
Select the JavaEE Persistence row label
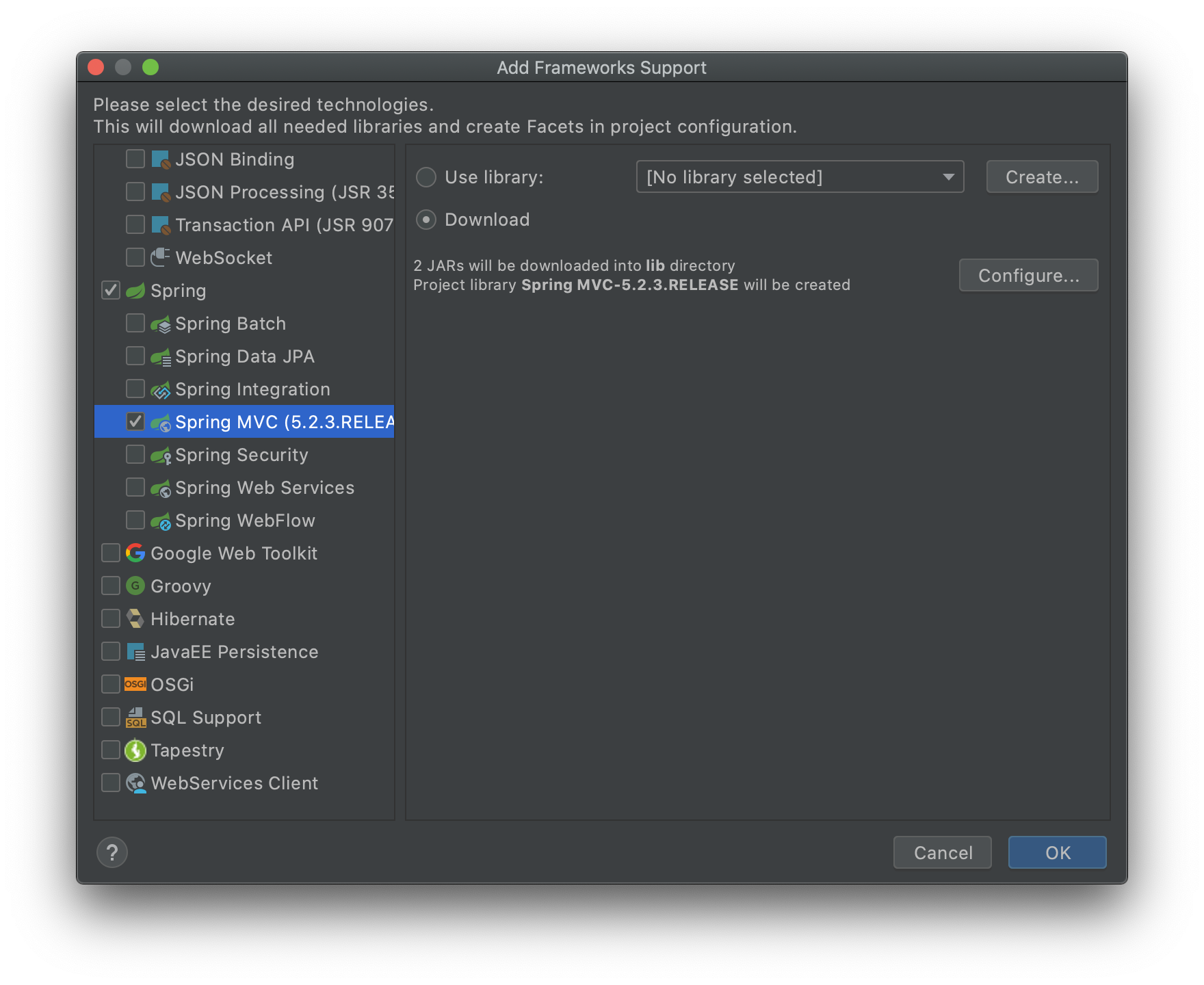235,652
